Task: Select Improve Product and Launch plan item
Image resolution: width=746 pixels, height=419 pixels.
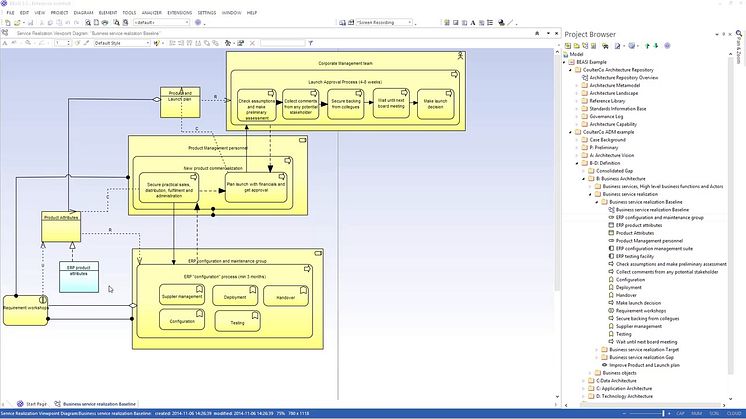Action: tap(644, 365)
